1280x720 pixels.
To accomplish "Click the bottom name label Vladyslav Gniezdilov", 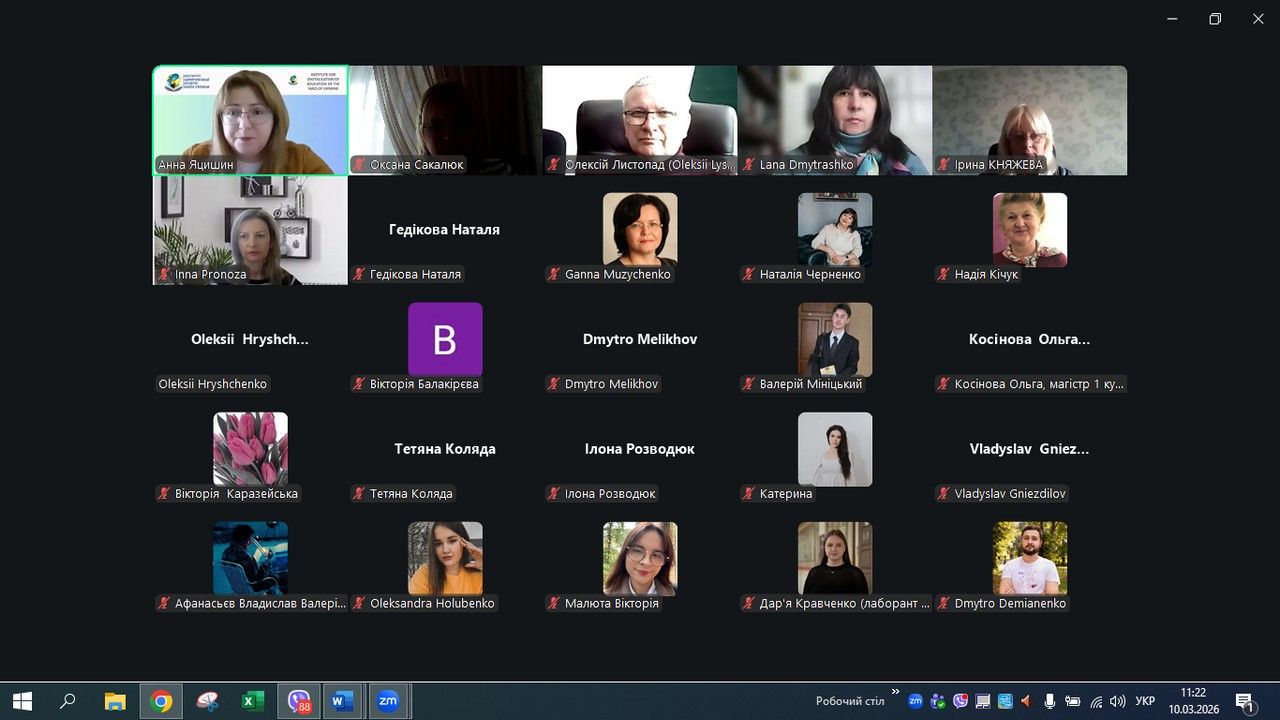I will (1010, 494).
